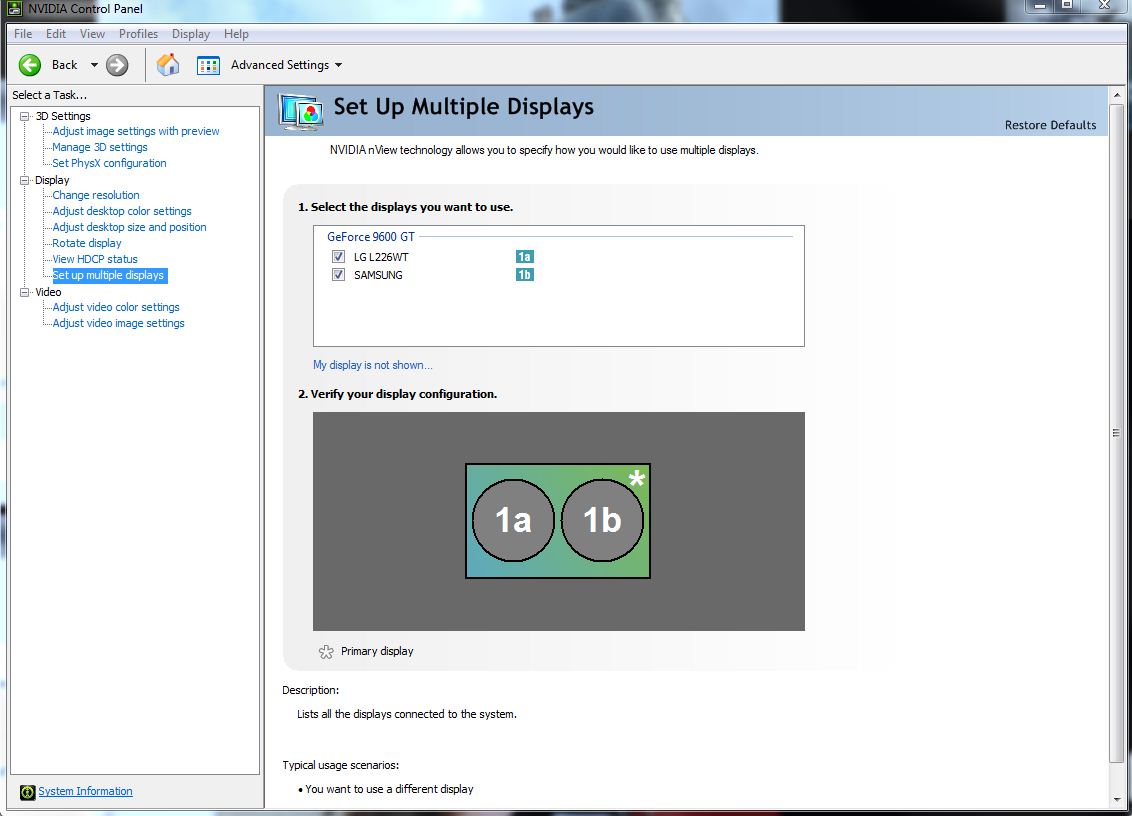1132x816 pixels.
Task: Open the Help menu
Action: coord(236,34)
